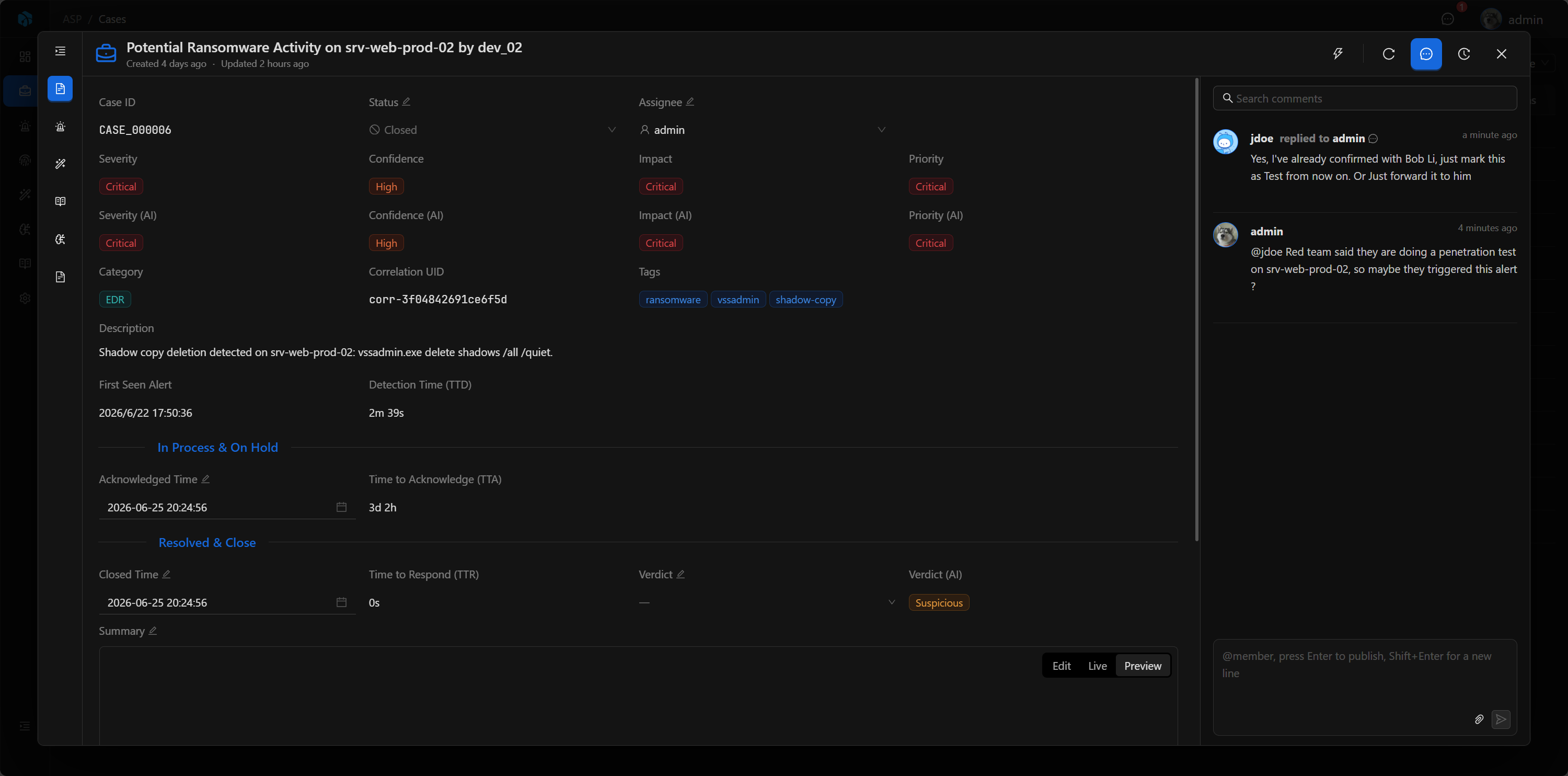Open the playbook book tab icon

click(60, 202)
